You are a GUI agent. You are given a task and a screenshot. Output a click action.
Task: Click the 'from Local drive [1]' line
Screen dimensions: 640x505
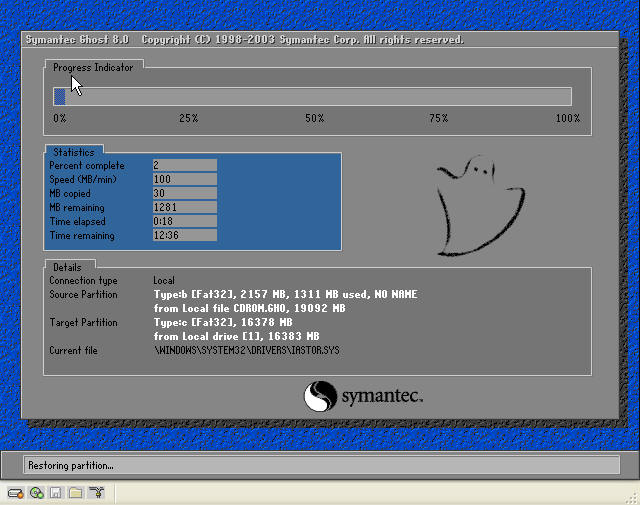pos(236,336)
